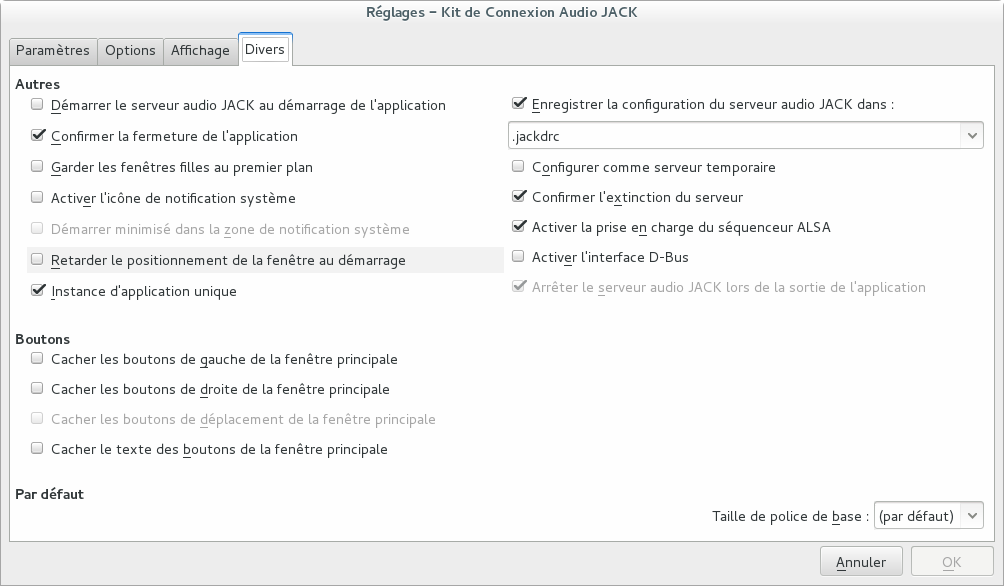Toggle "Enregistrer la configuration du serveur" checkbox
The height and width of the screenshot is (586, 1004).
click(519, 103)
